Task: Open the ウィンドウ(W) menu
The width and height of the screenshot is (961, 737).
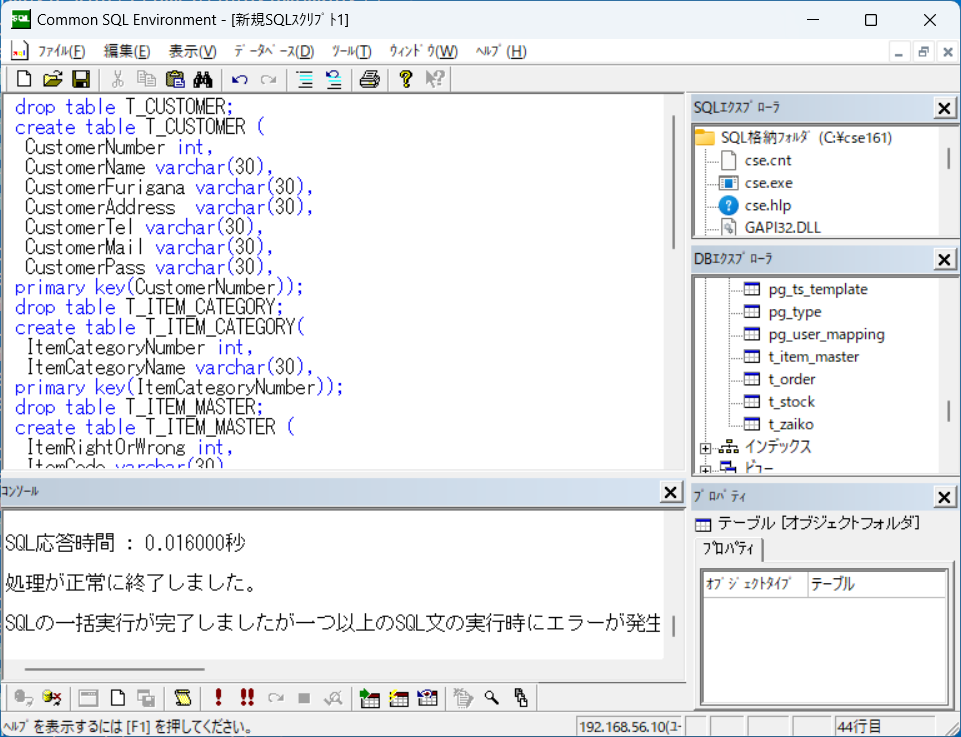Action: point(424,51)
